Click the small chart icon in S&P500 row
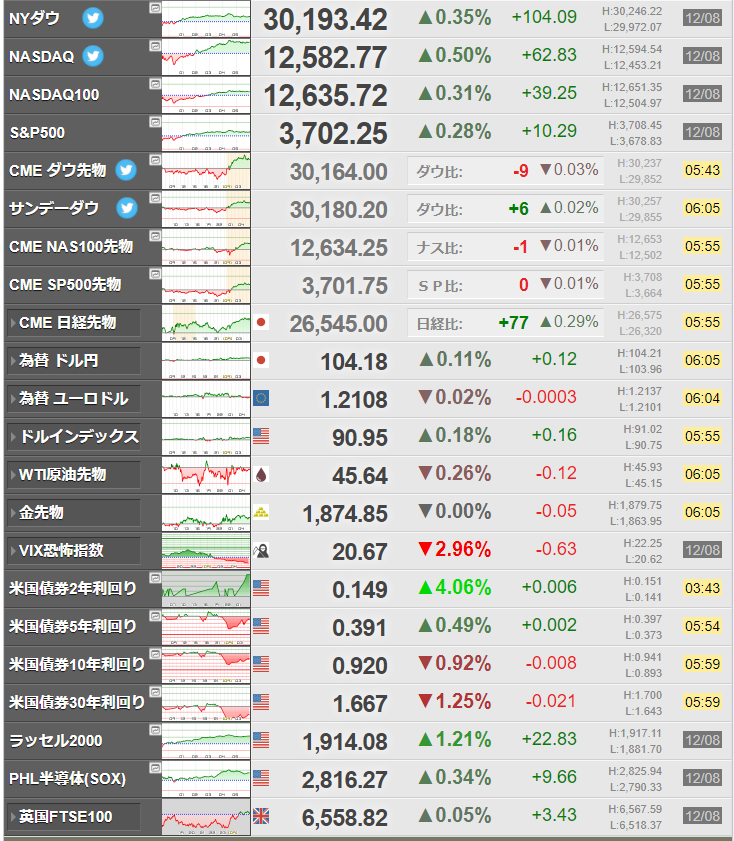734x841 pixels. point(155,122)
